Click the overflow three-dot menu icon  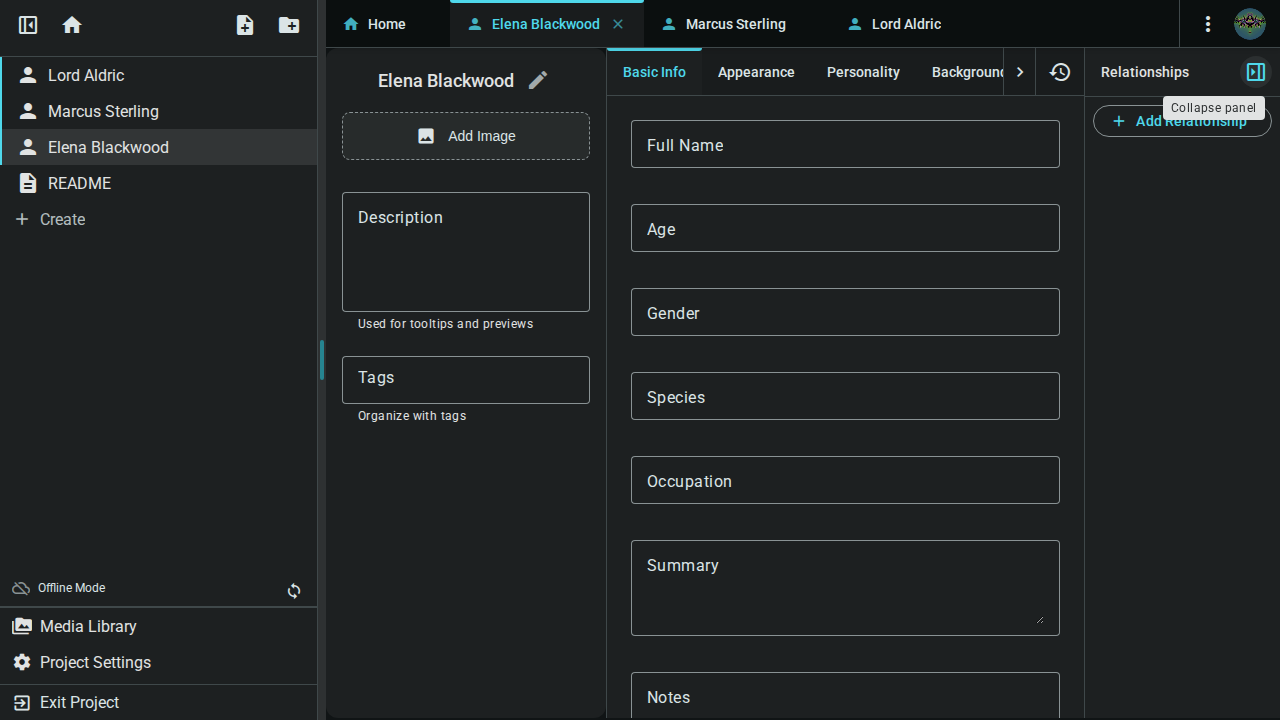click(1207, 24)
